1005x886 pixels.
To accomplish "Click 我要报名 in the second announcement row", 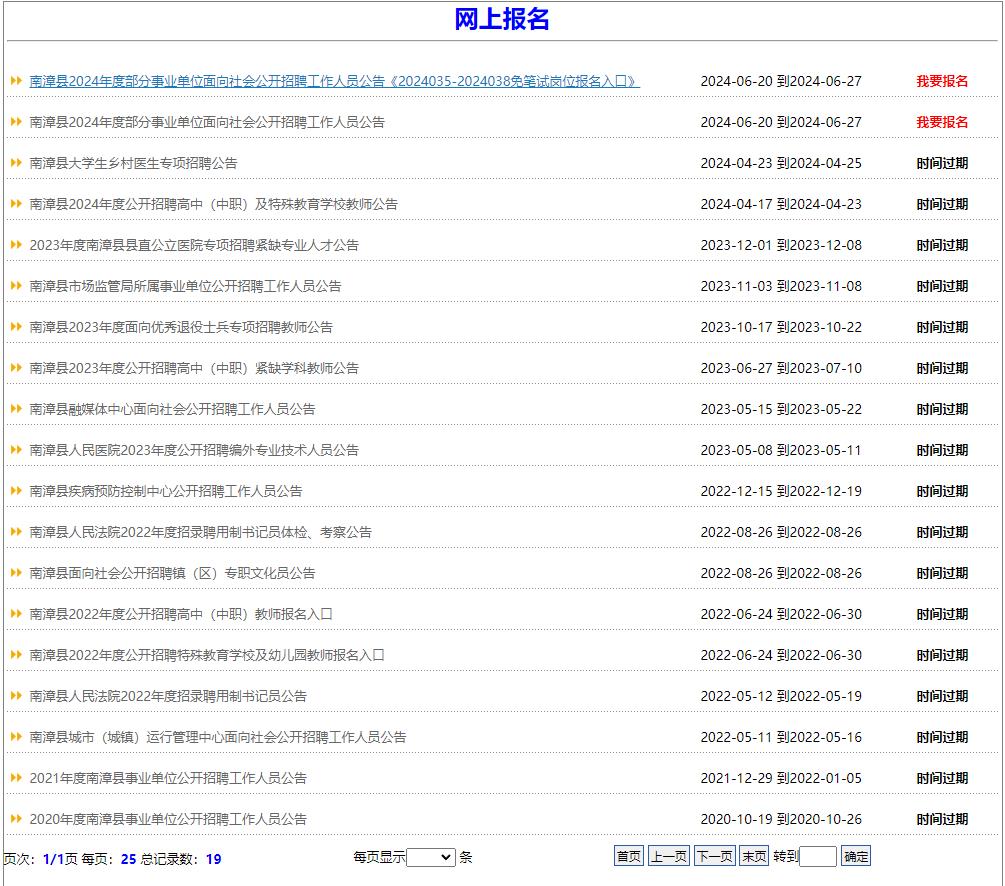I will [x=942, y=122].
